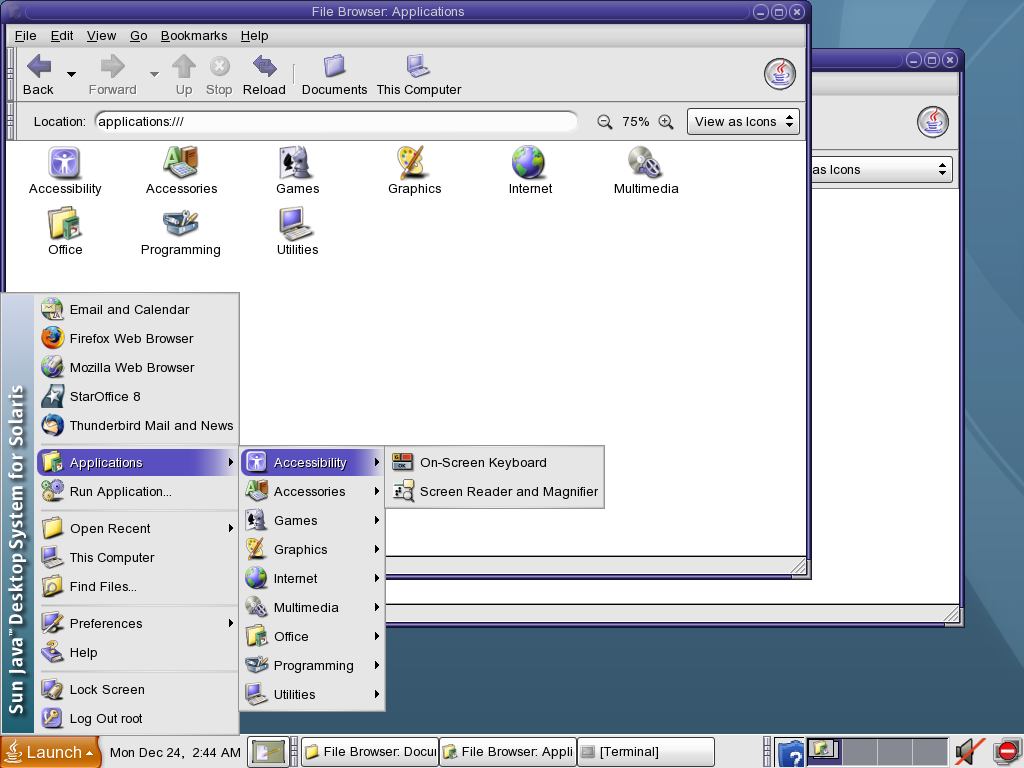This screenshot has width=1024, height=768.
Task: Switch to File Browser: Applications taskbar button
Action: pyautogui.click(x=507, y=752)
